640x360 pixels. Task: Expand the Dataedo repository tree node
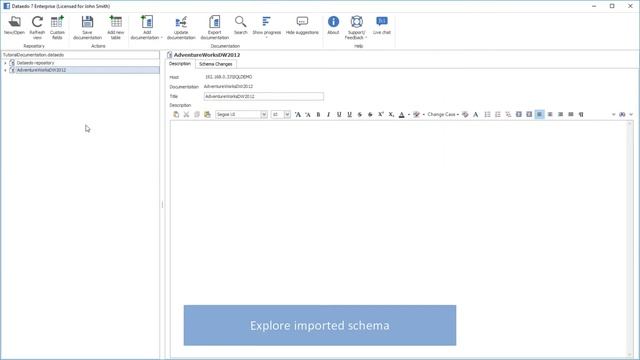coord(5,63)
